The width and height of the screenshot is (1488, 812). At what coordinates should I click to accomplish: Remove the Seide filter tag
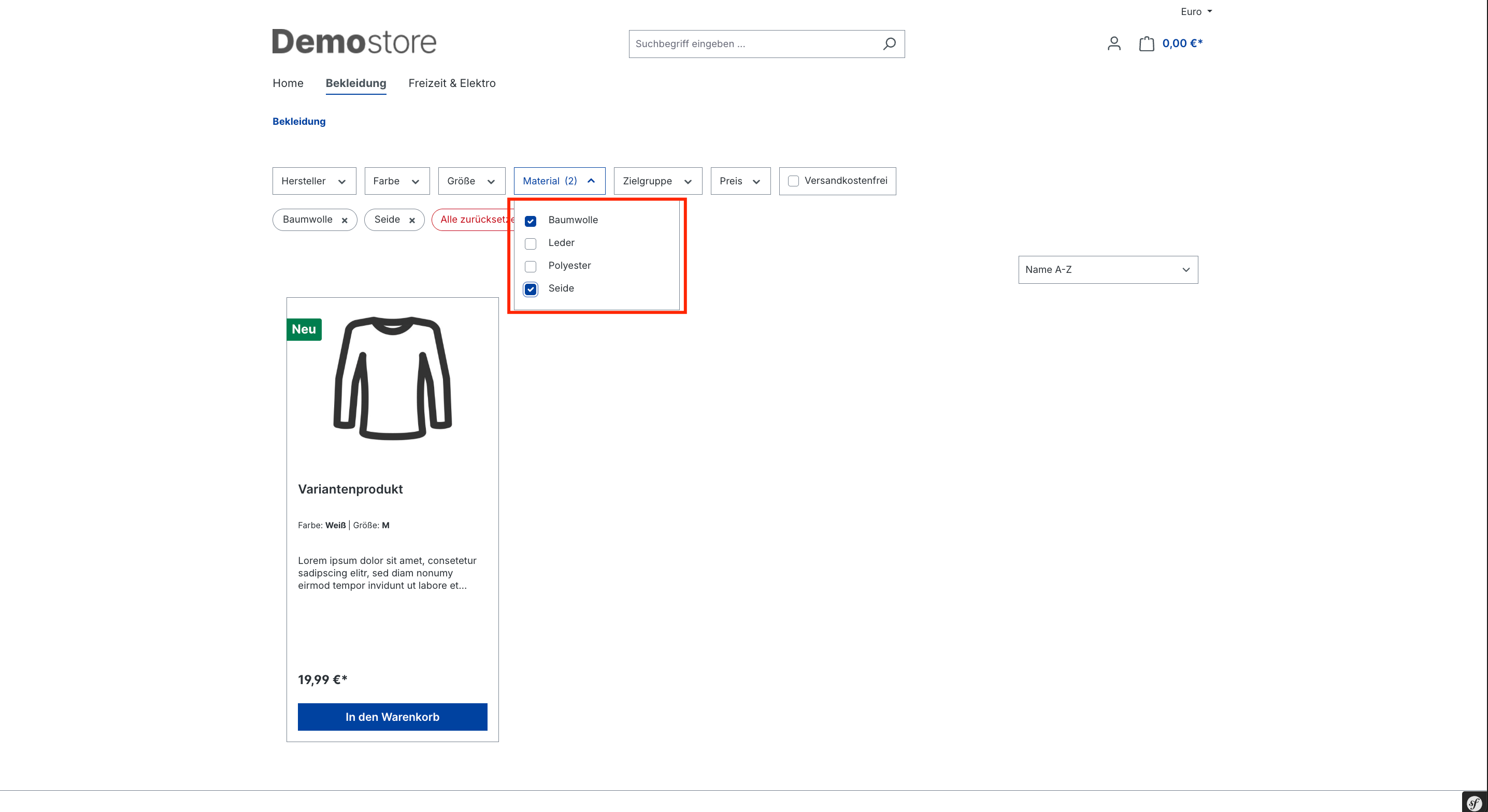click(x=412, y=220)
